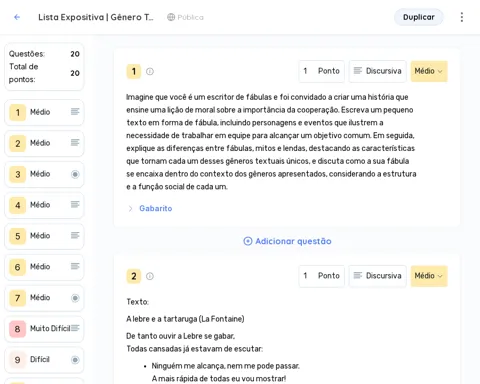Click the Questões count summary
Image resolution: width=480 pixels, height=384 pixels.
[44, 54]
